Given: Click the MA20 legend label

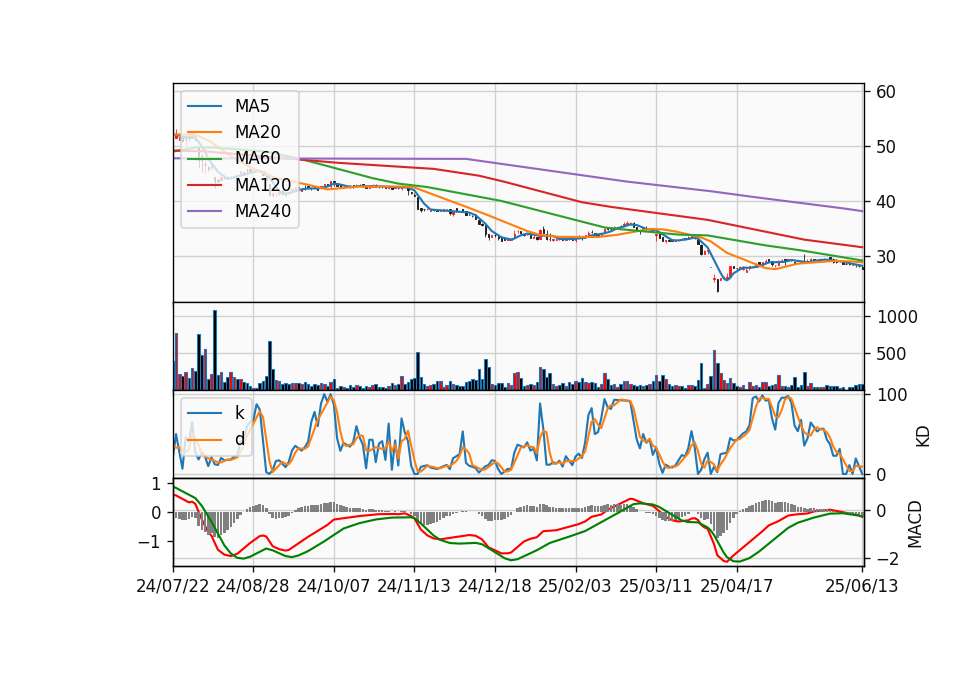Looking at the screenshot, I should coord(257,132).
